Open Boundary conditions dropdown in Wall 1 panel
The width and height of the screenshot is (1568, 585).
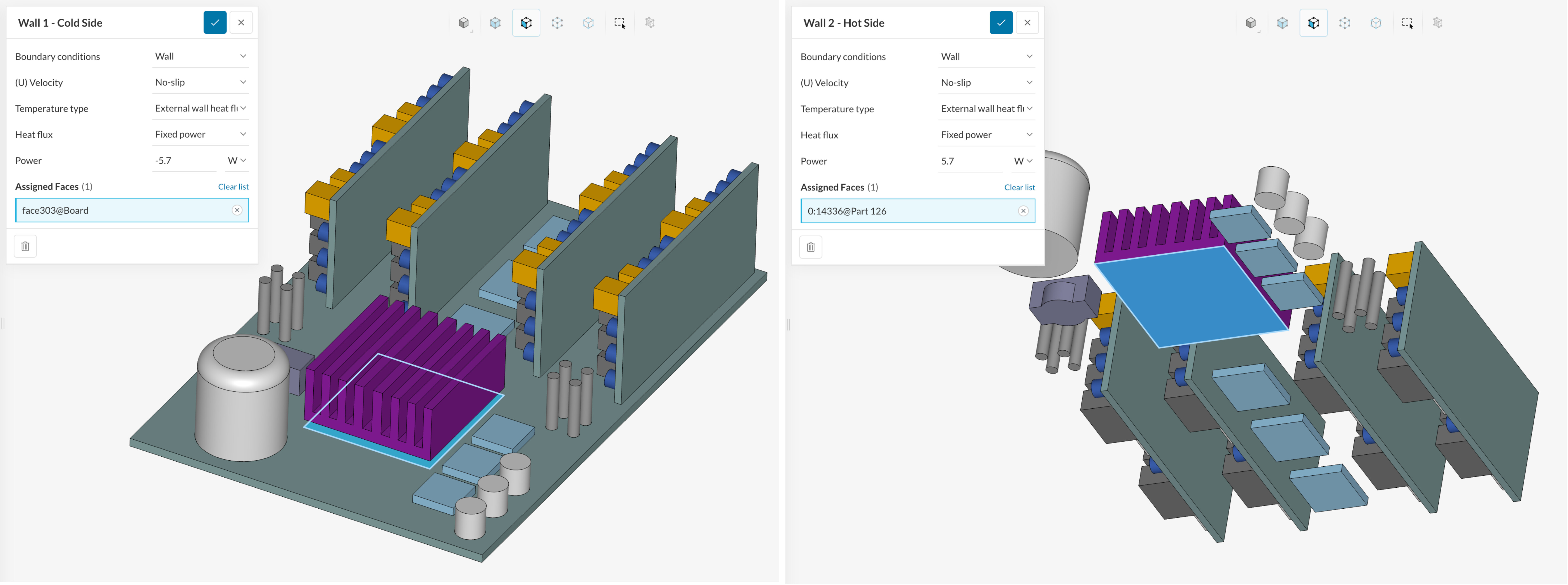coord(200,56)
